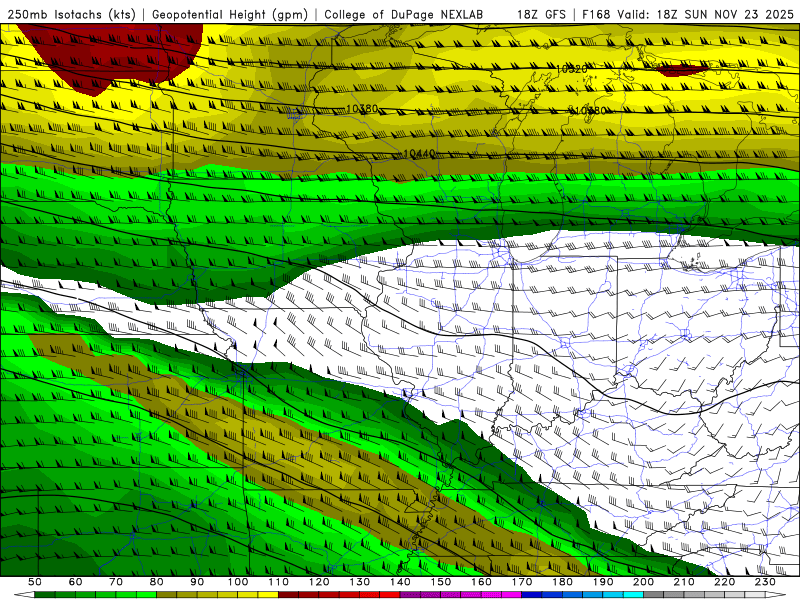Click the 'Geopotential Height (gpm)' title text

click(x=230, y=14)
